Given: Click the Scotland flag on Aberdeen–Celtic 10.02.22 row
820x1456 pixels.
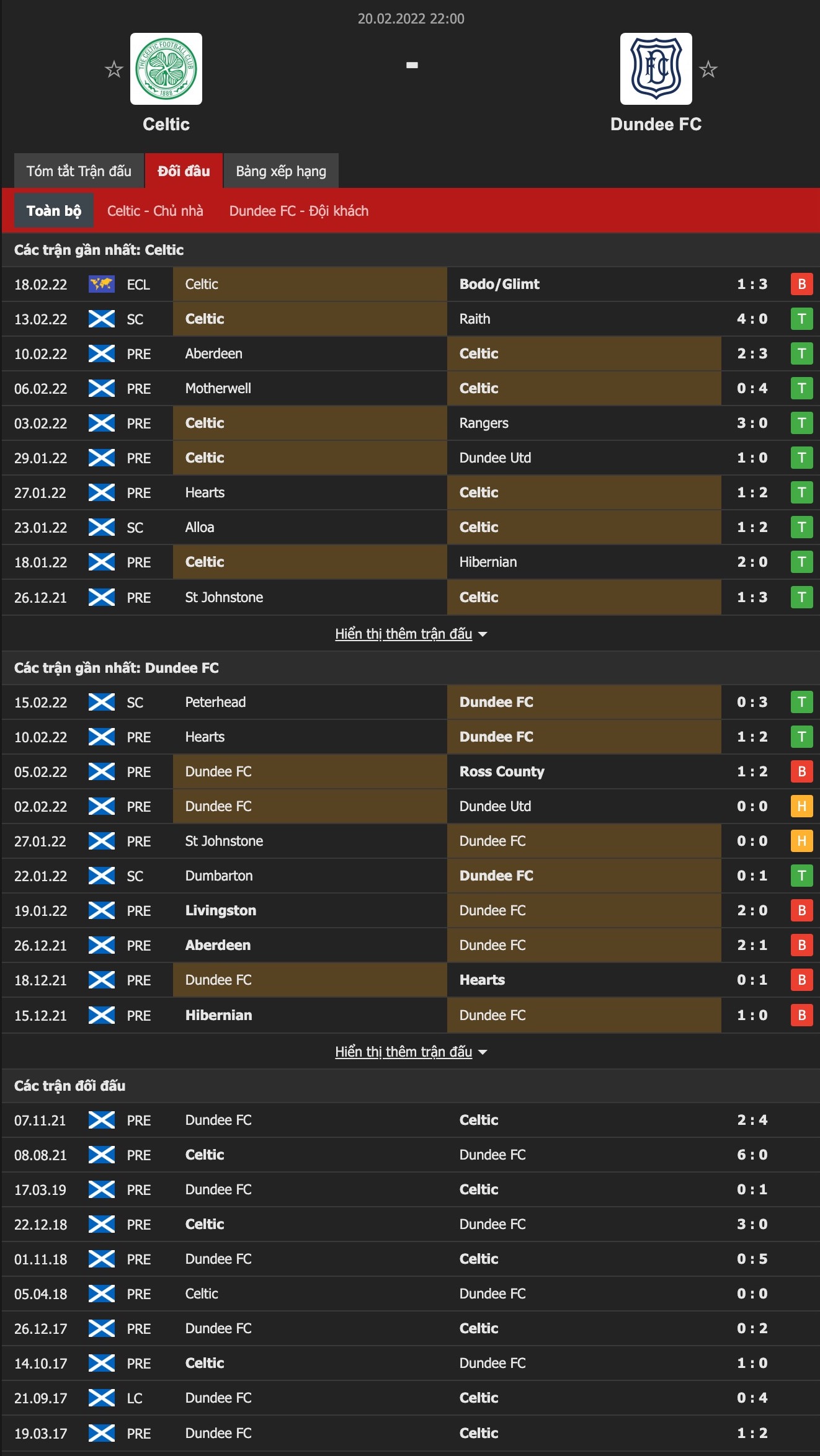Looking at the screenshot, I should [102, 353].
